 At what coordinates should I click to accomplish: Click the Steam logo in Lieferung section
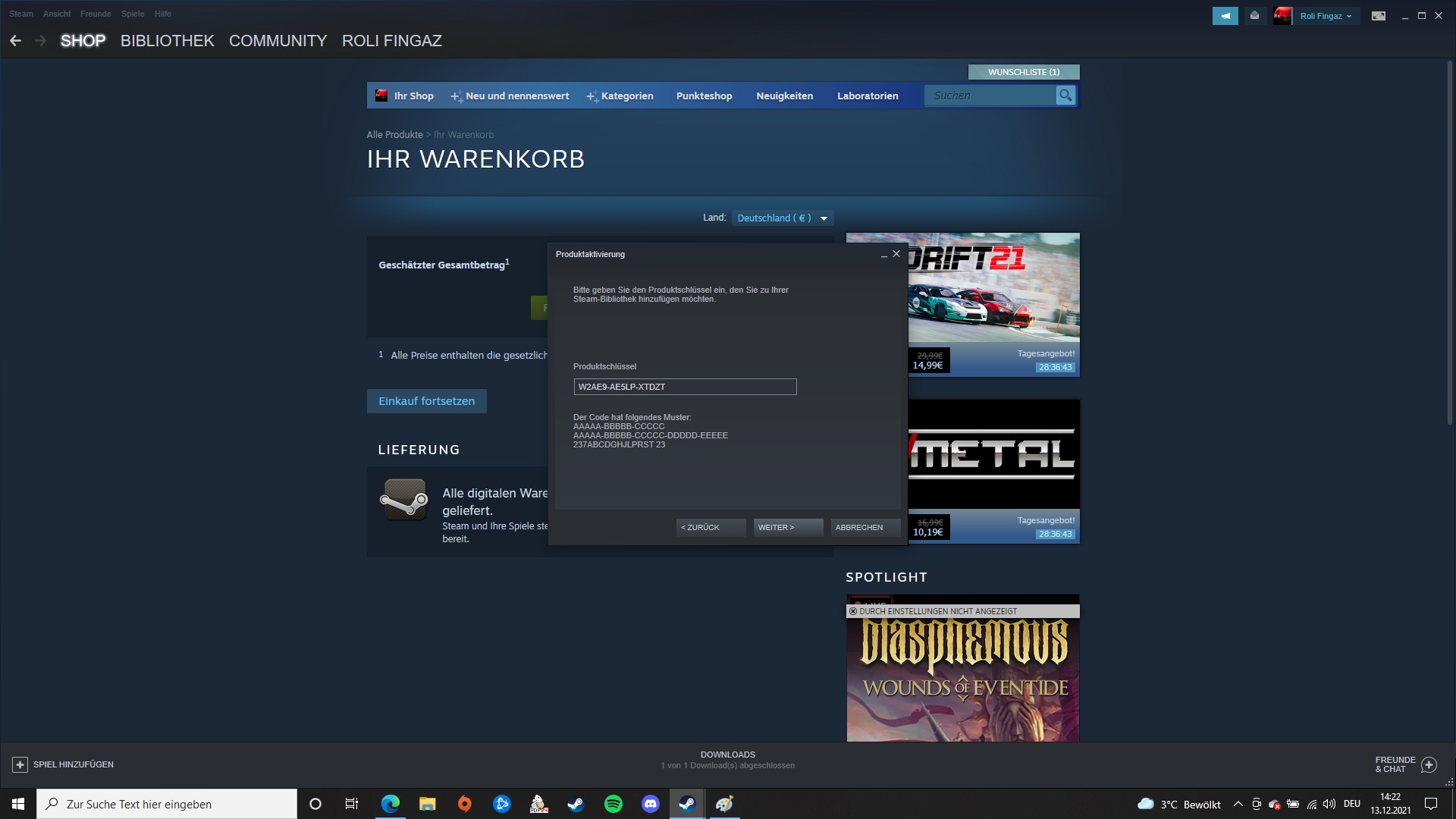pos(404,499)
